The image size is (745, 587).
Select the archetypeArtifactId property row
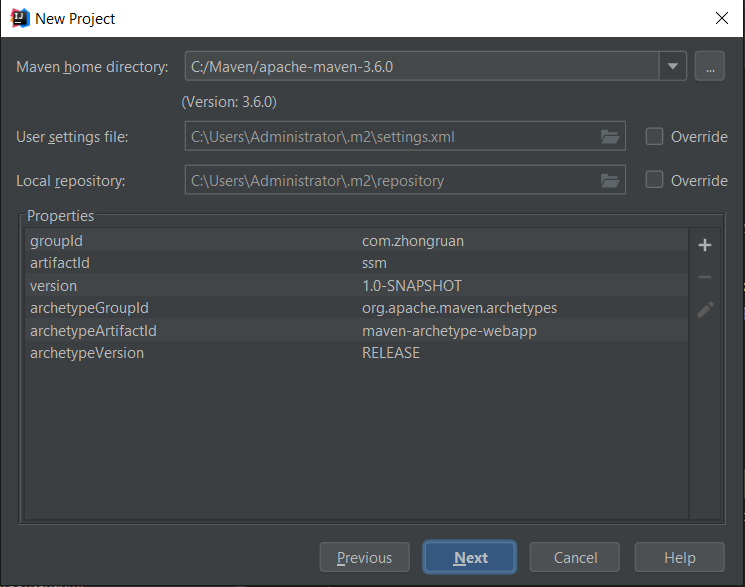355,331
